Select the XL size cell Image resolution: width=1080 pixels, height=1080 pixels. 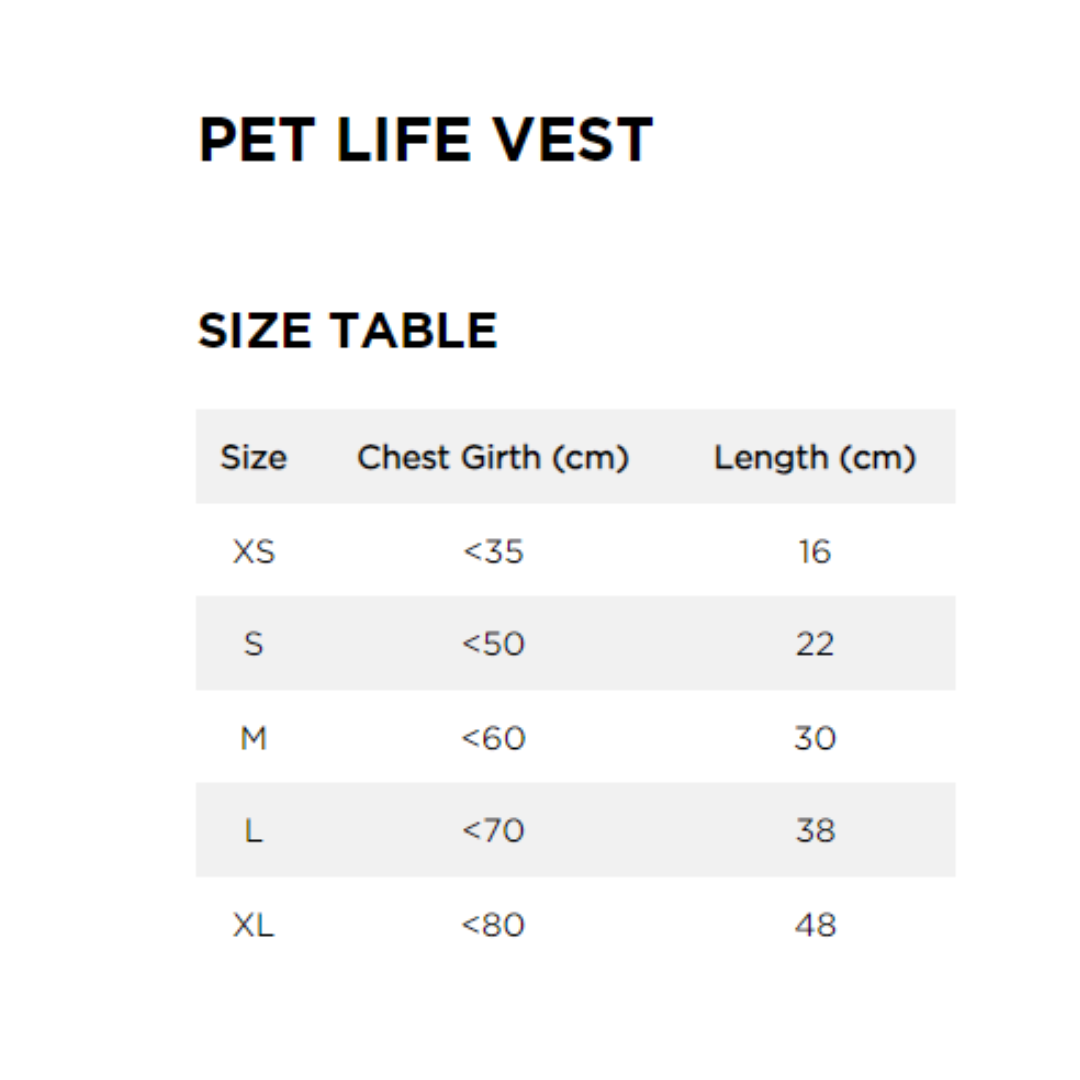[x=253, y=925]
